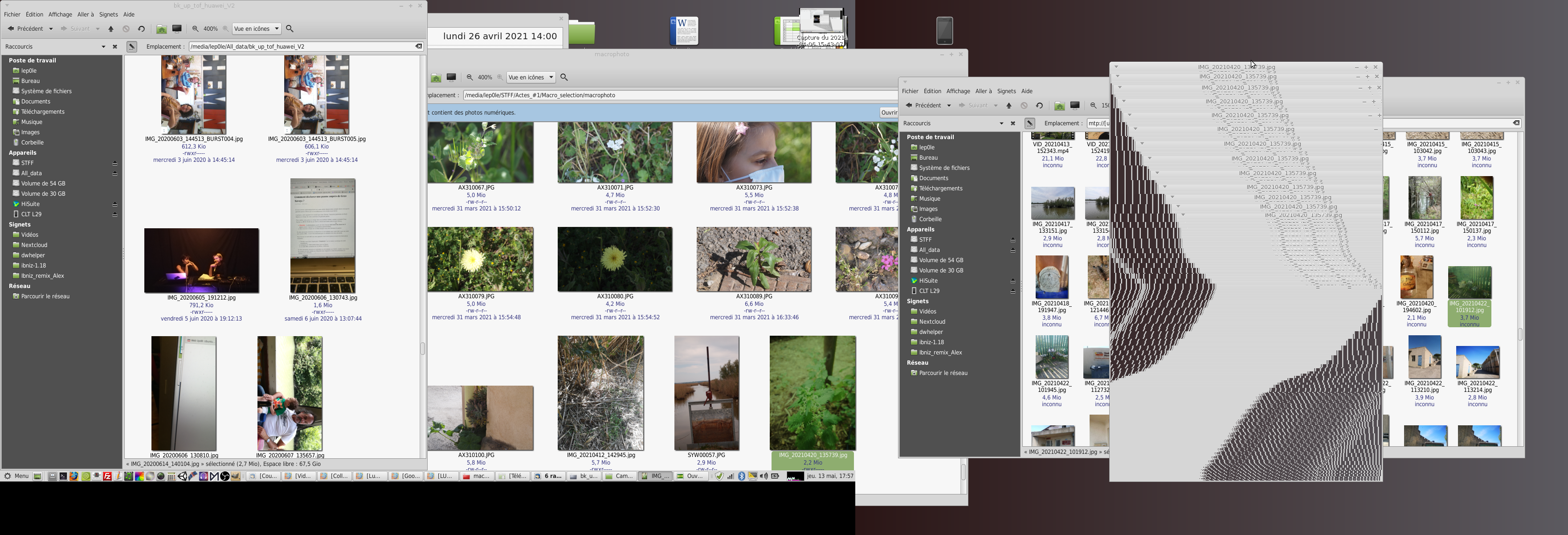The width and height of the screenshot is (1568, 535).
Task: Close the Raccourcis side pane in left window
Action: point(114,46)
